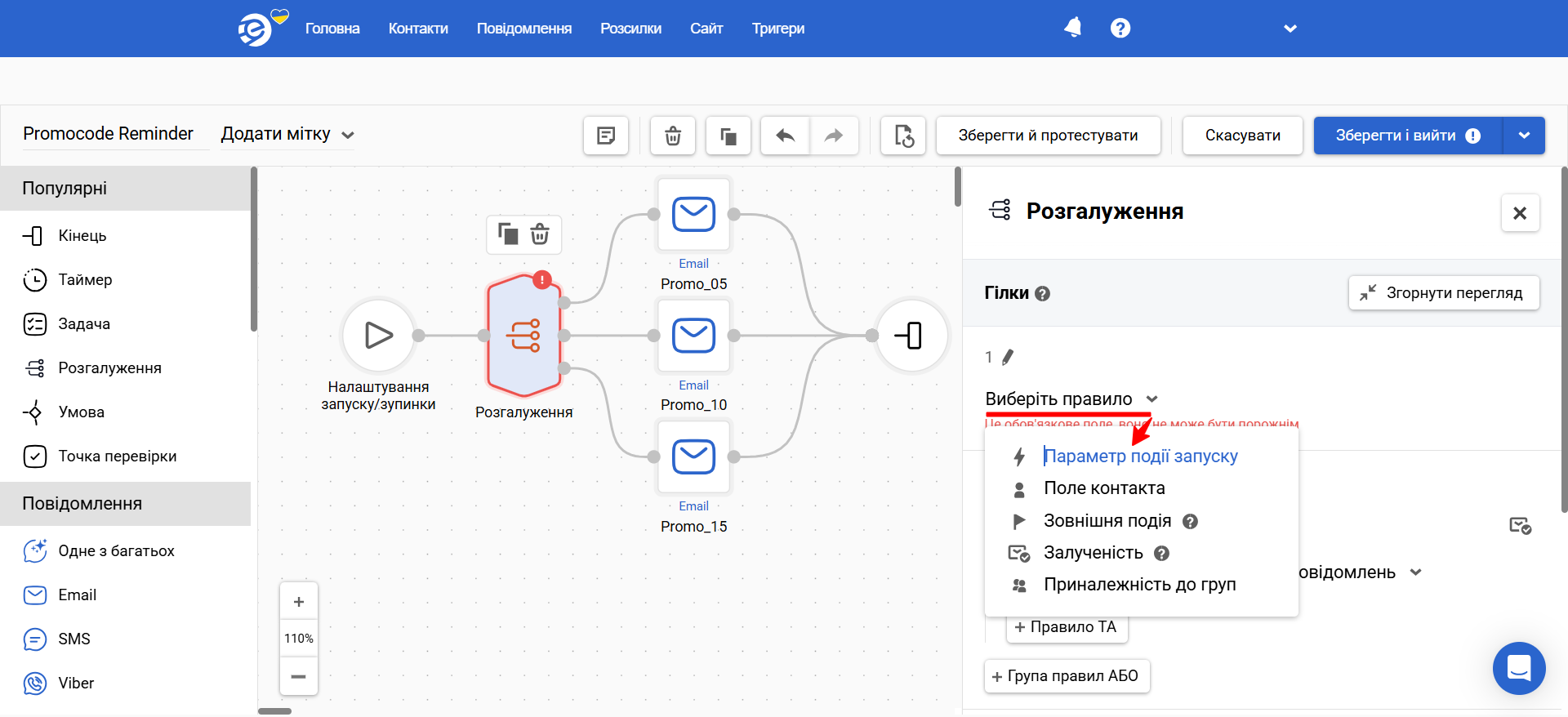Collapse the Популярні section header

tap(125, 189)
